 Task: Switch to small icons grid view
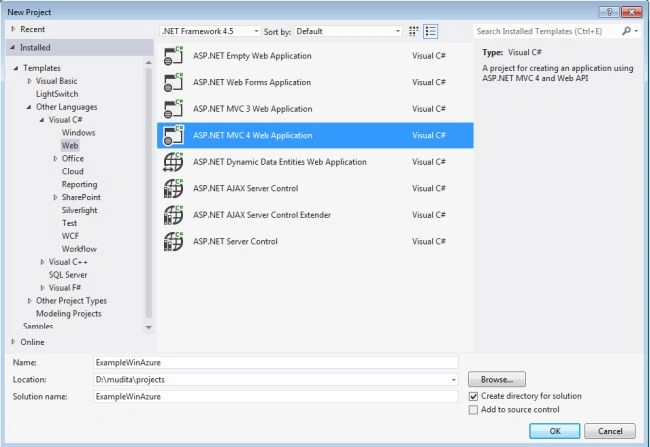[414, 32]
